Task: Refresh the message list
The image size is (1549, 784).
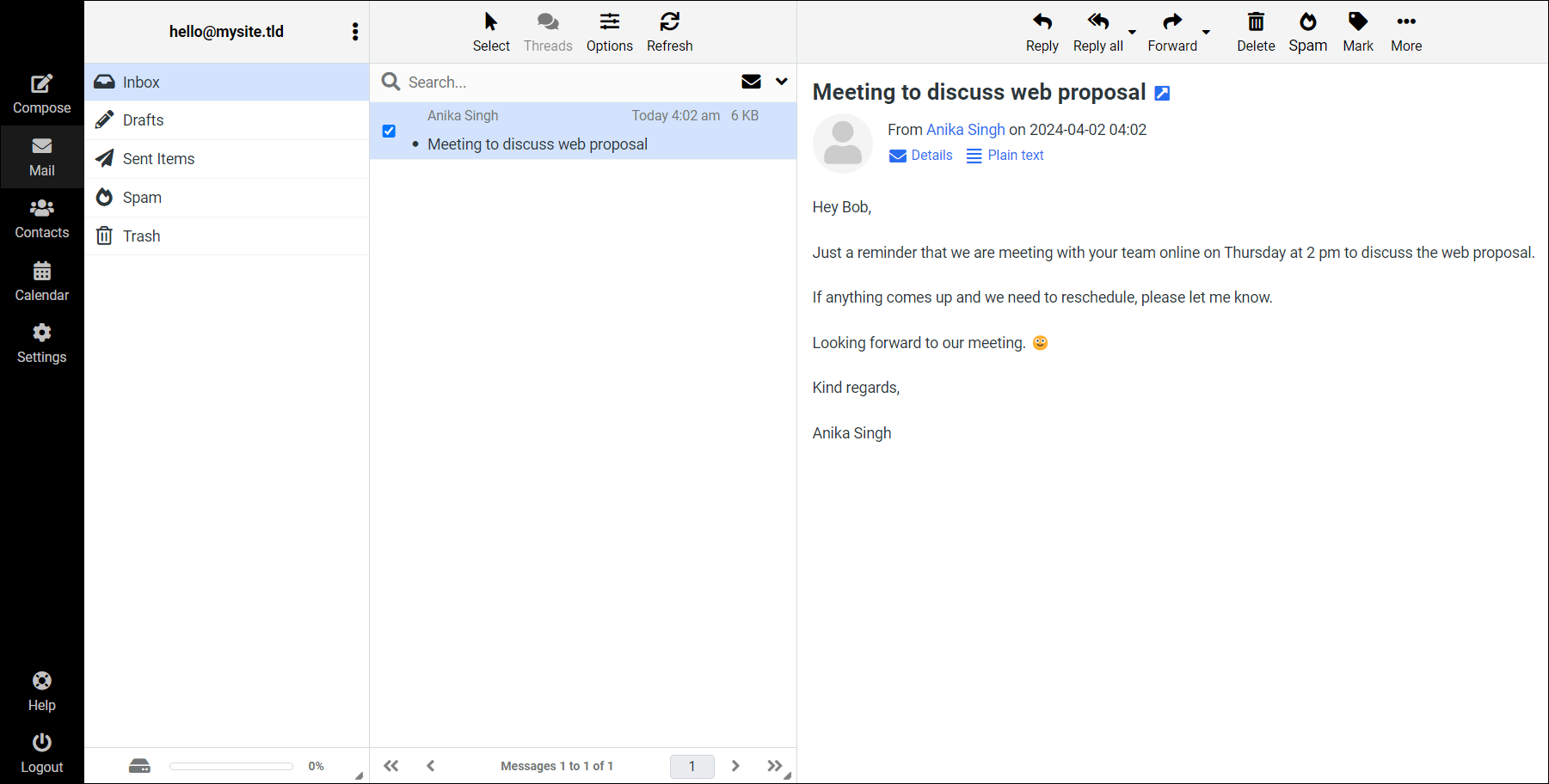Action: tap(669, 31)
